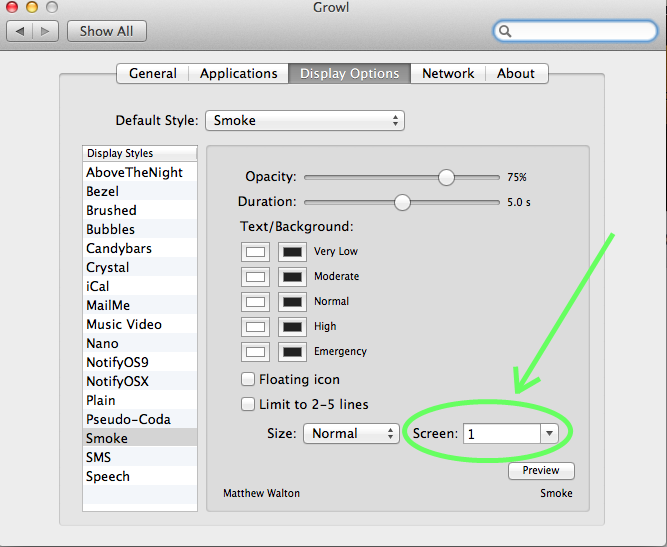
Task: Select AboveTheNight display style
Action: [x=140, y=172]
